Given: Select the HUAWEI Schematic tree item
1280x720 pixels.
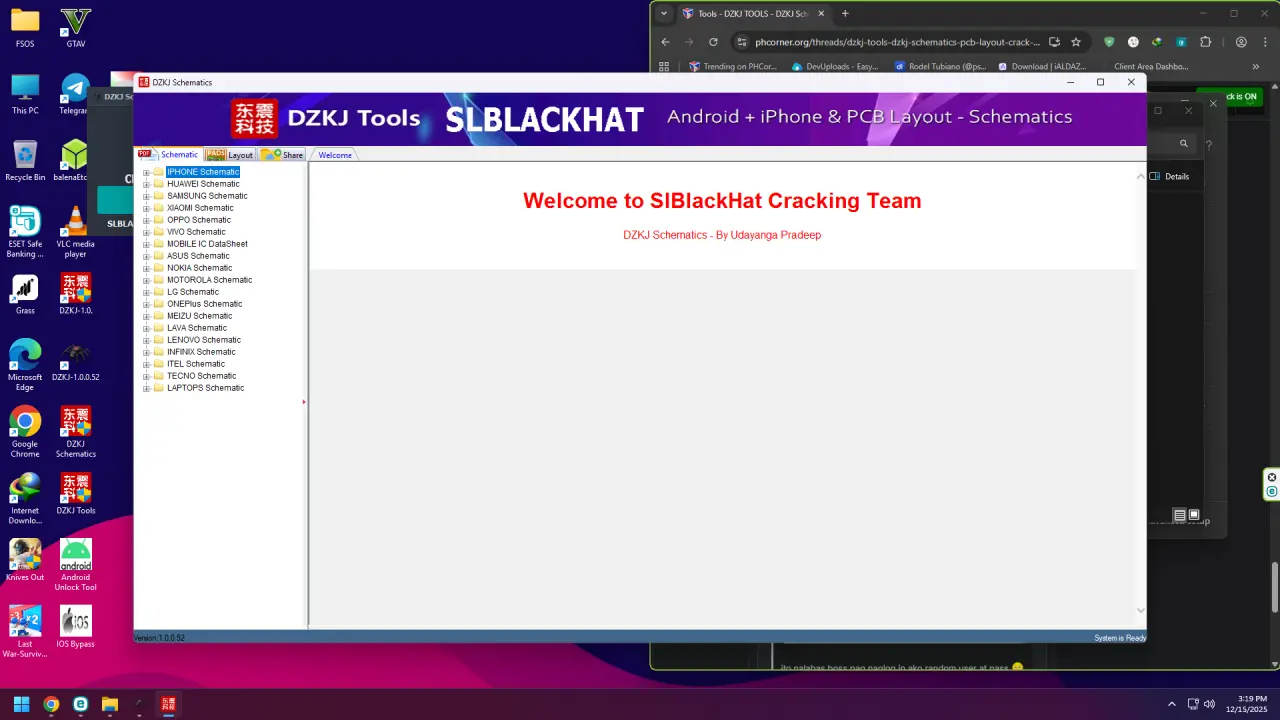Looking at the screenshot, I should pos(203,184).
